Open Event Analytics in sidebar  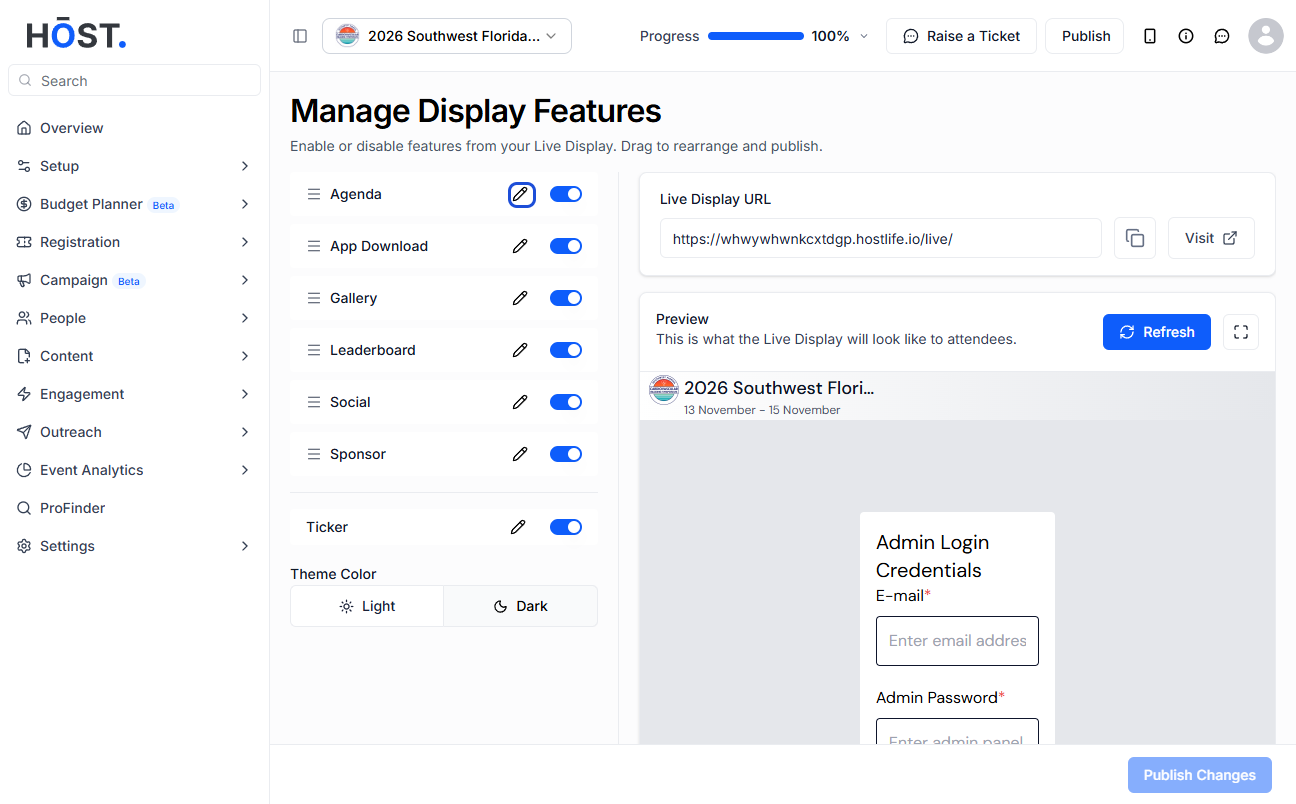[x=134, y=470]
